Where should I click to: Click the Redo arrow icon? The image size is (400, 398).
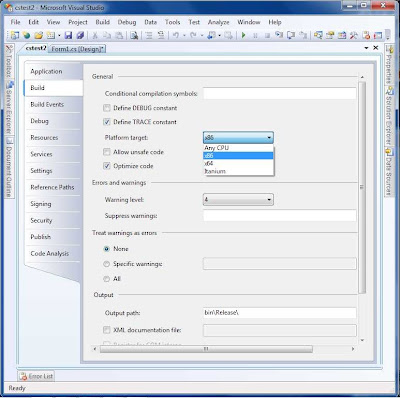(193, 35)
